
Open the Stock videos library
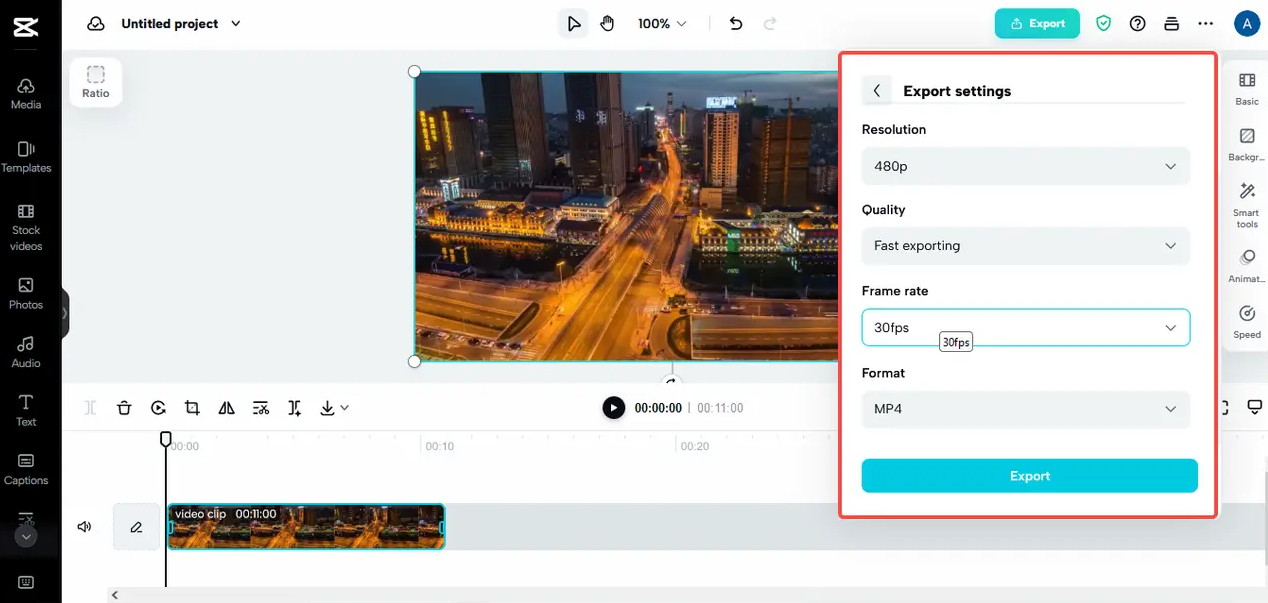click(x=26, y=226)
